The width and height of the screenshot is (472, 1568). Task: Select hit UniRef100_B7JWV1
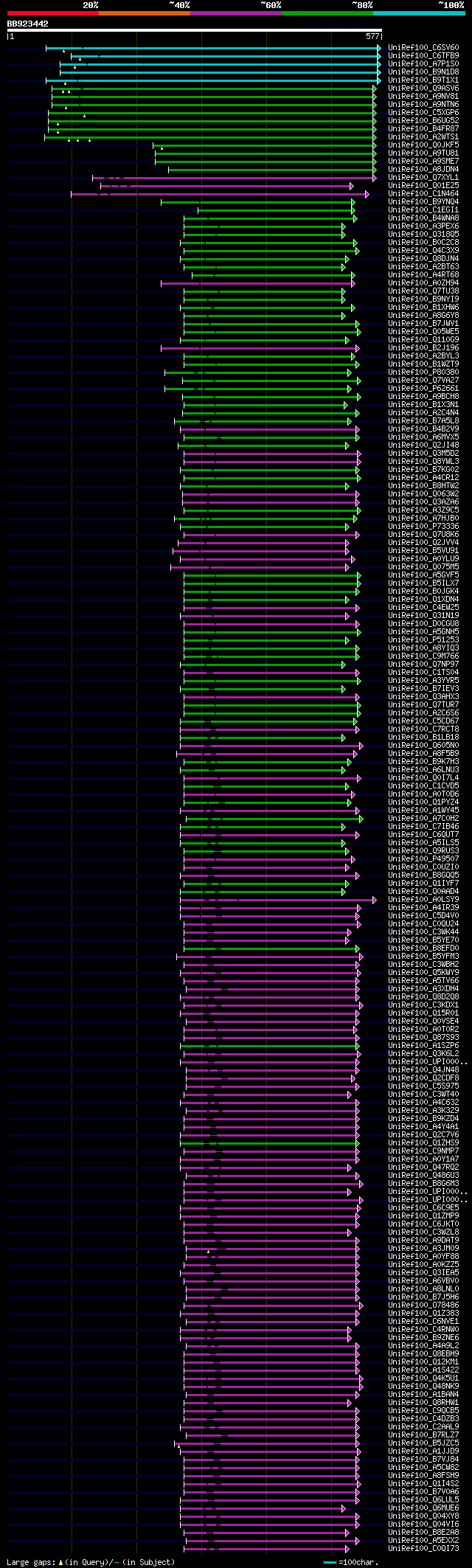(x=423, y=324)
